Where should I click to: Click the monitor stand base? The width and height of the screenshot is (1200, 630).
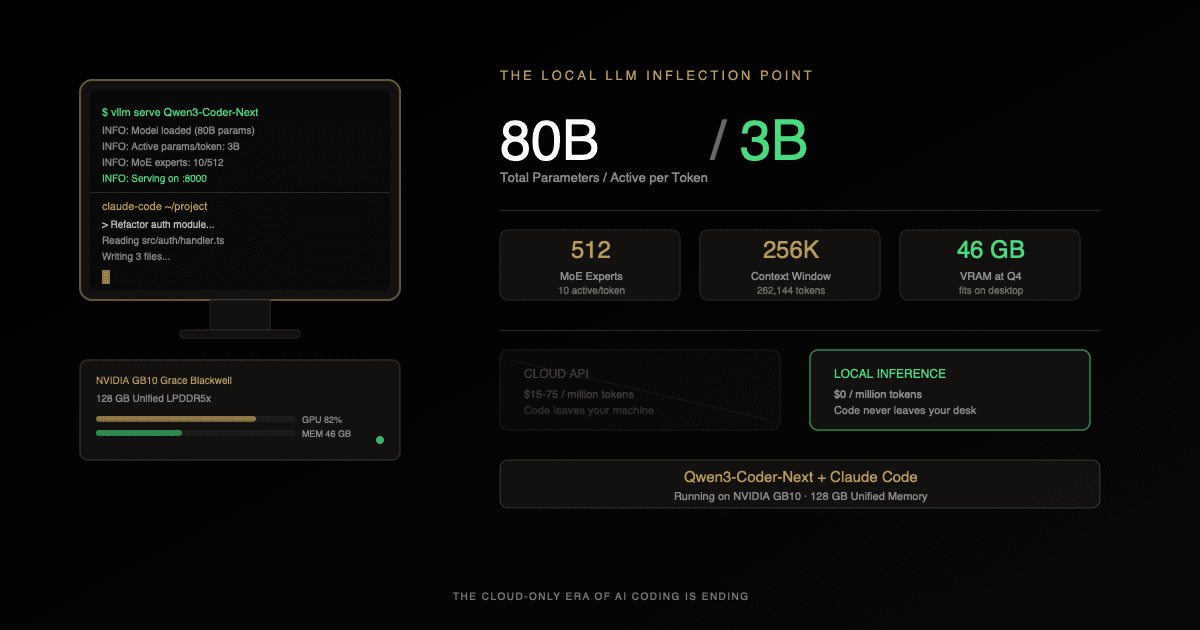(240, 333)
